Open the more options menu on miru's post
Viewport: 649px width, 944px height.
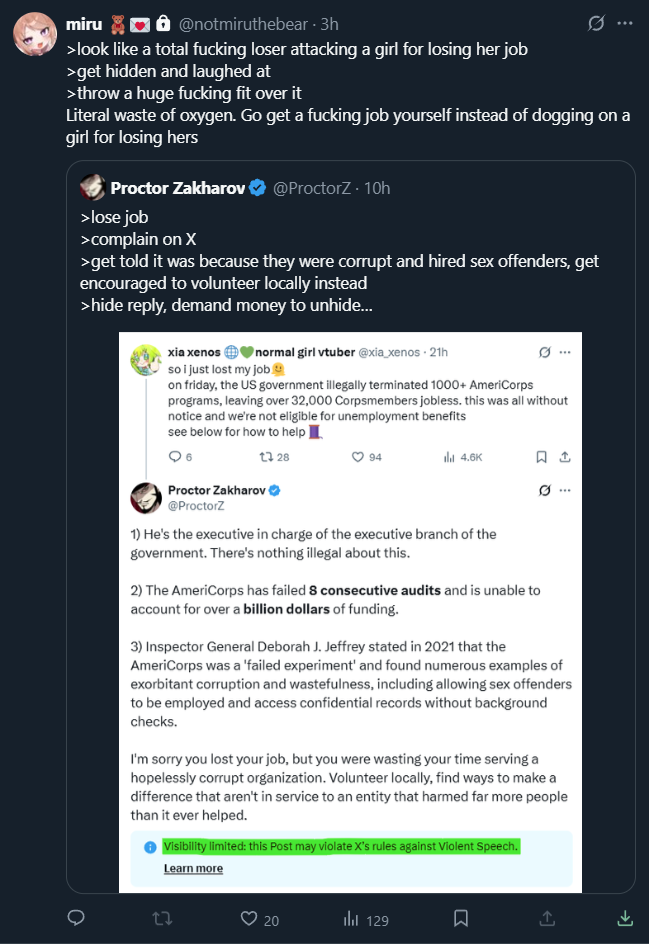click(x=625, y=23)
